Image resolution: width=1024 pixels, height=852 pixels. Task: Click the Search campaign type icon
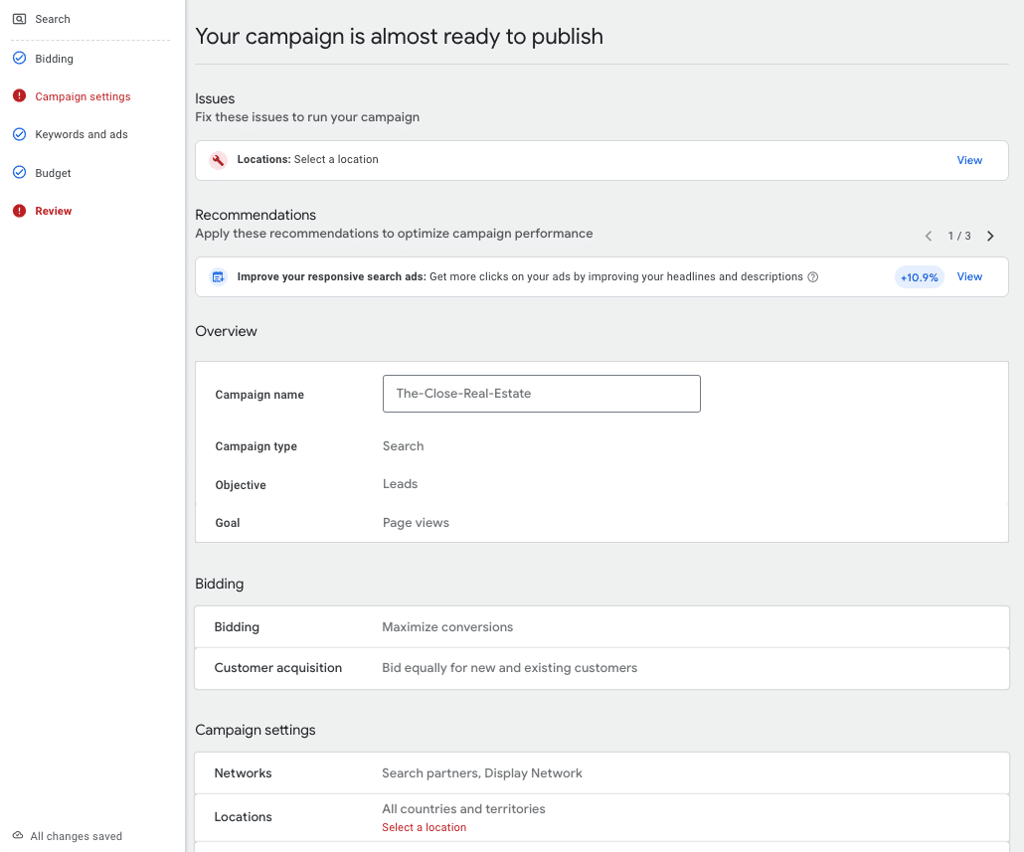tap(20, 19)
